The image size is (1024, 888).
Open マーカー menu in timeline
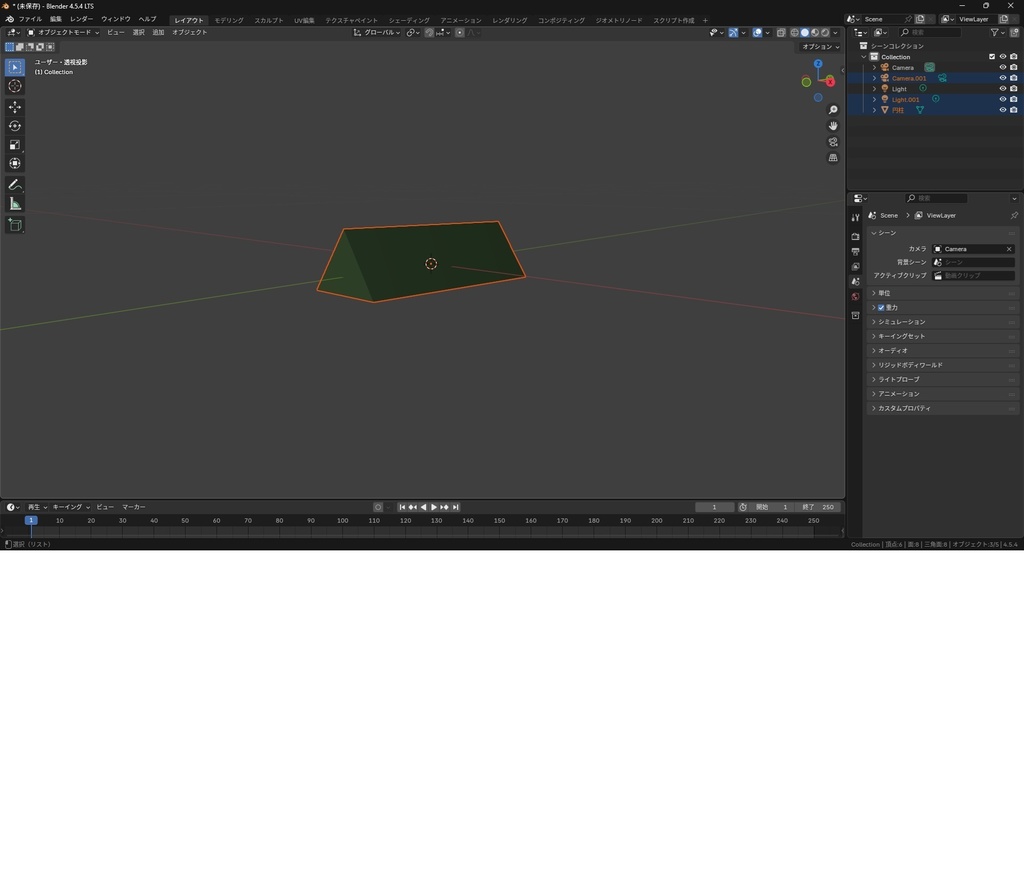pos(134,507)
